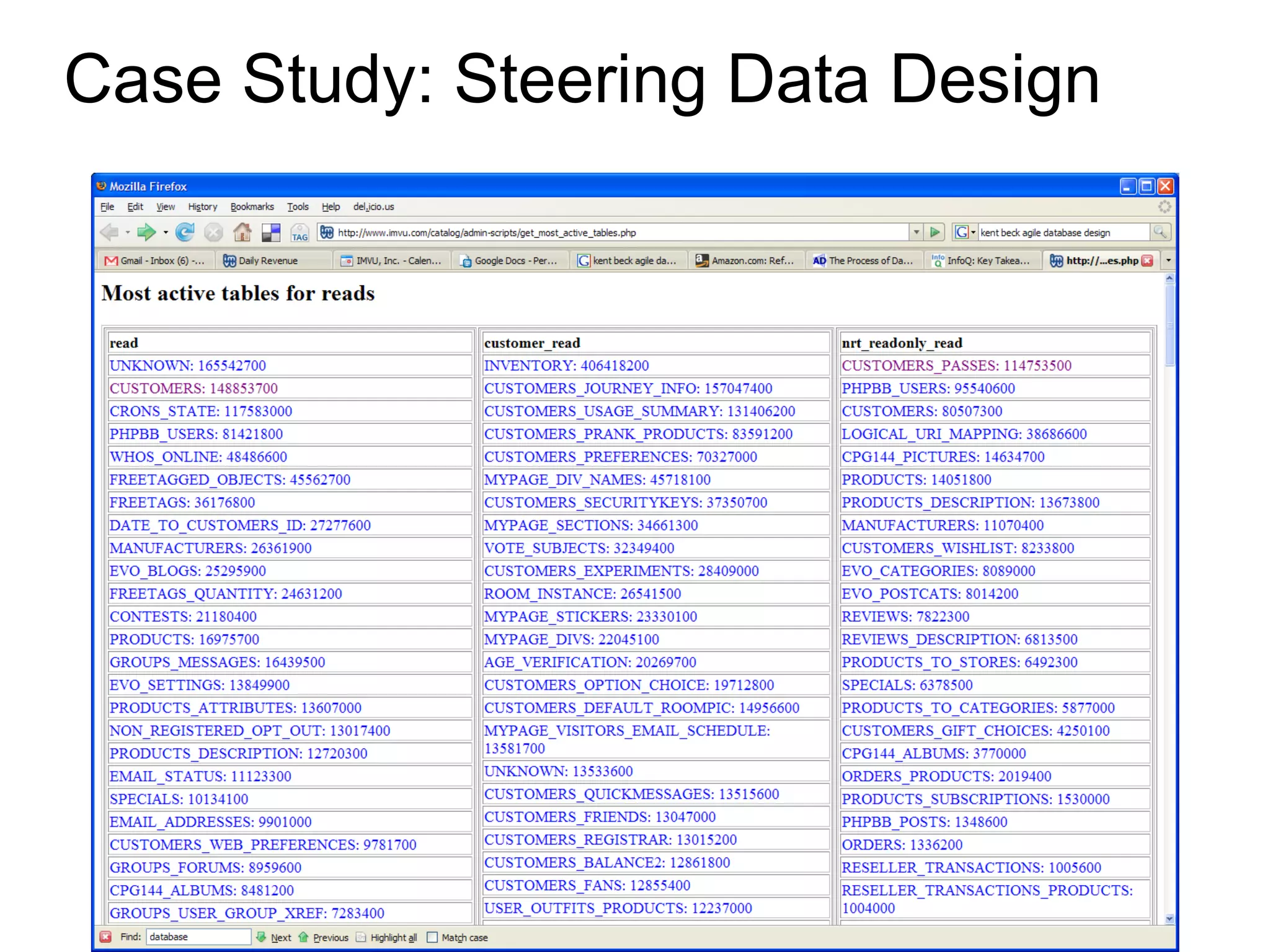1270x952 pixels.
Task: Click the Find text input field
Action: coord(198,937)
